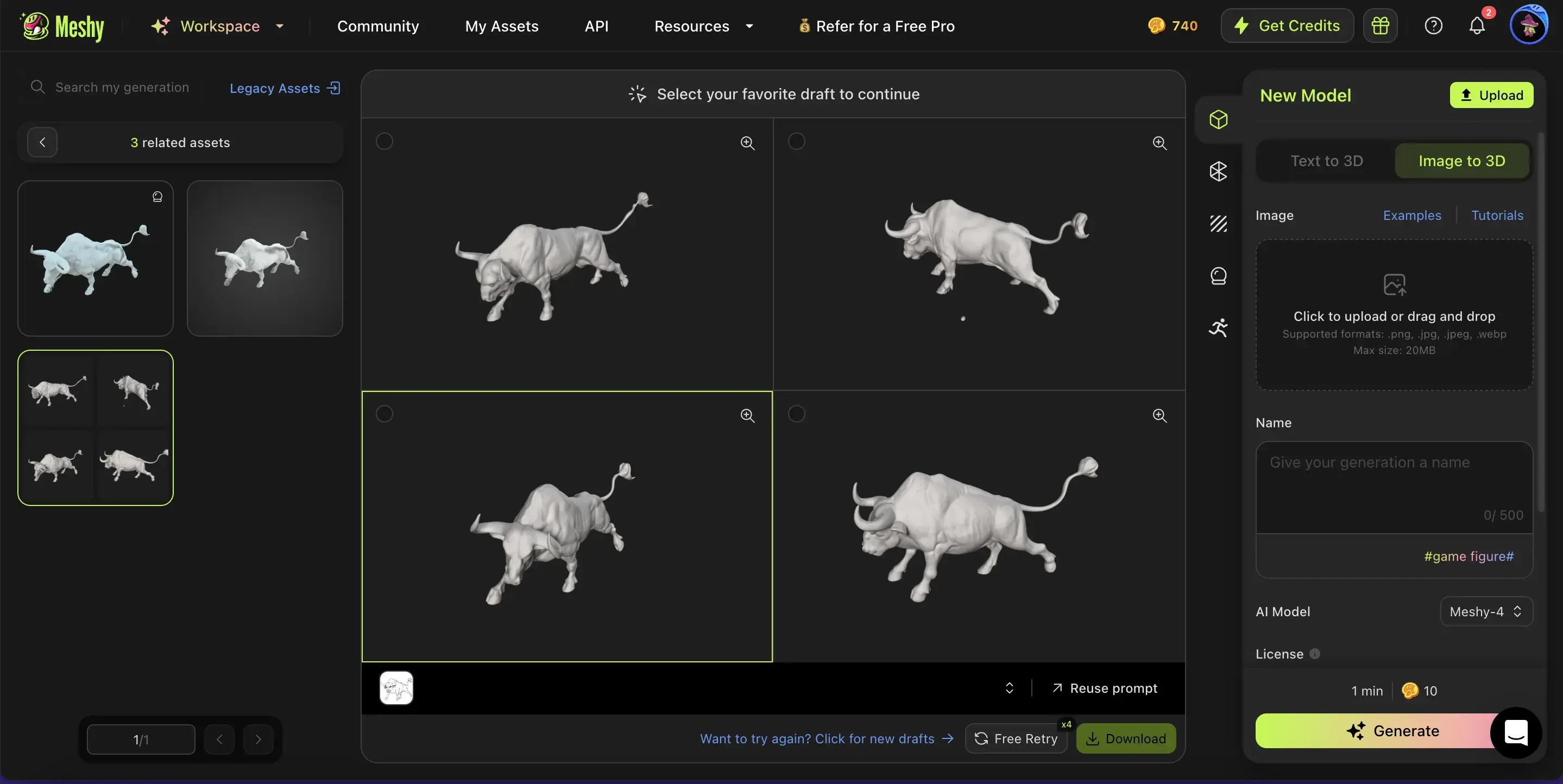Select the top-right draft radio button
This screenshot has width=1563, height=784.
[797, 141]
